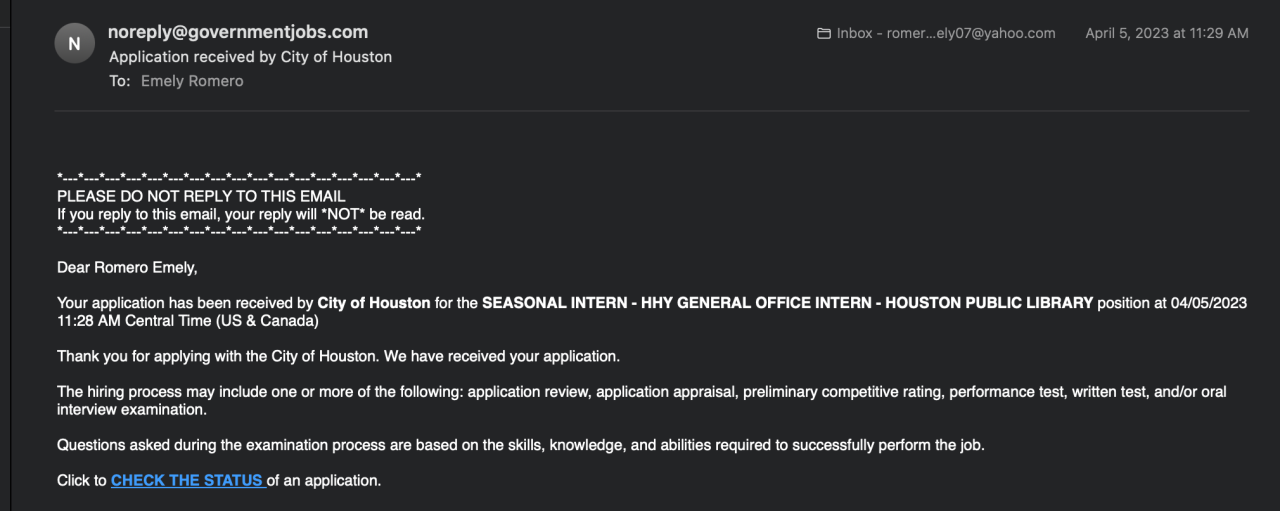Select the noreply@governmentjobs.com sender address

pyautogui.click(x=238, y=32)
